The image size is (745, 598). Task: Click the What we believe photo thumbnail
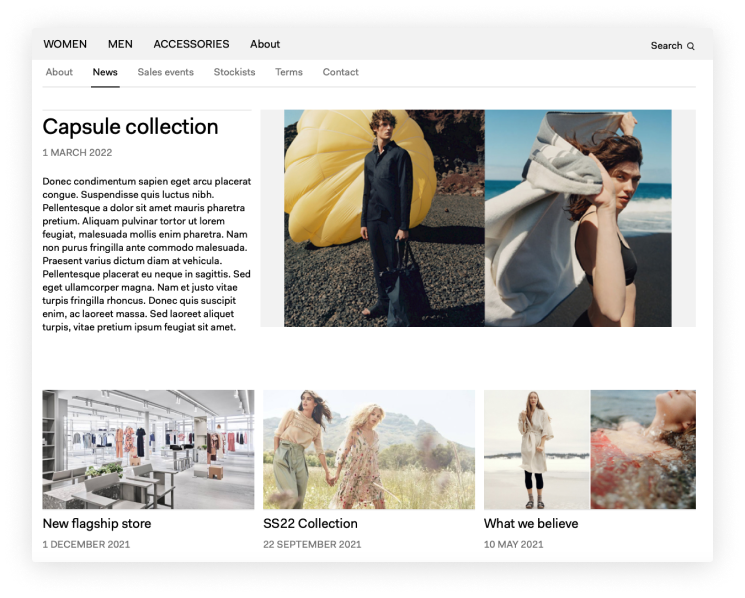point(590,449)
